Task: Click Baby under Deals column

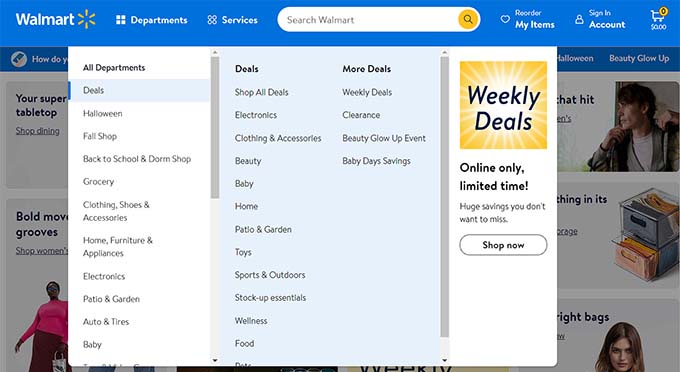Action: point(244,184)
